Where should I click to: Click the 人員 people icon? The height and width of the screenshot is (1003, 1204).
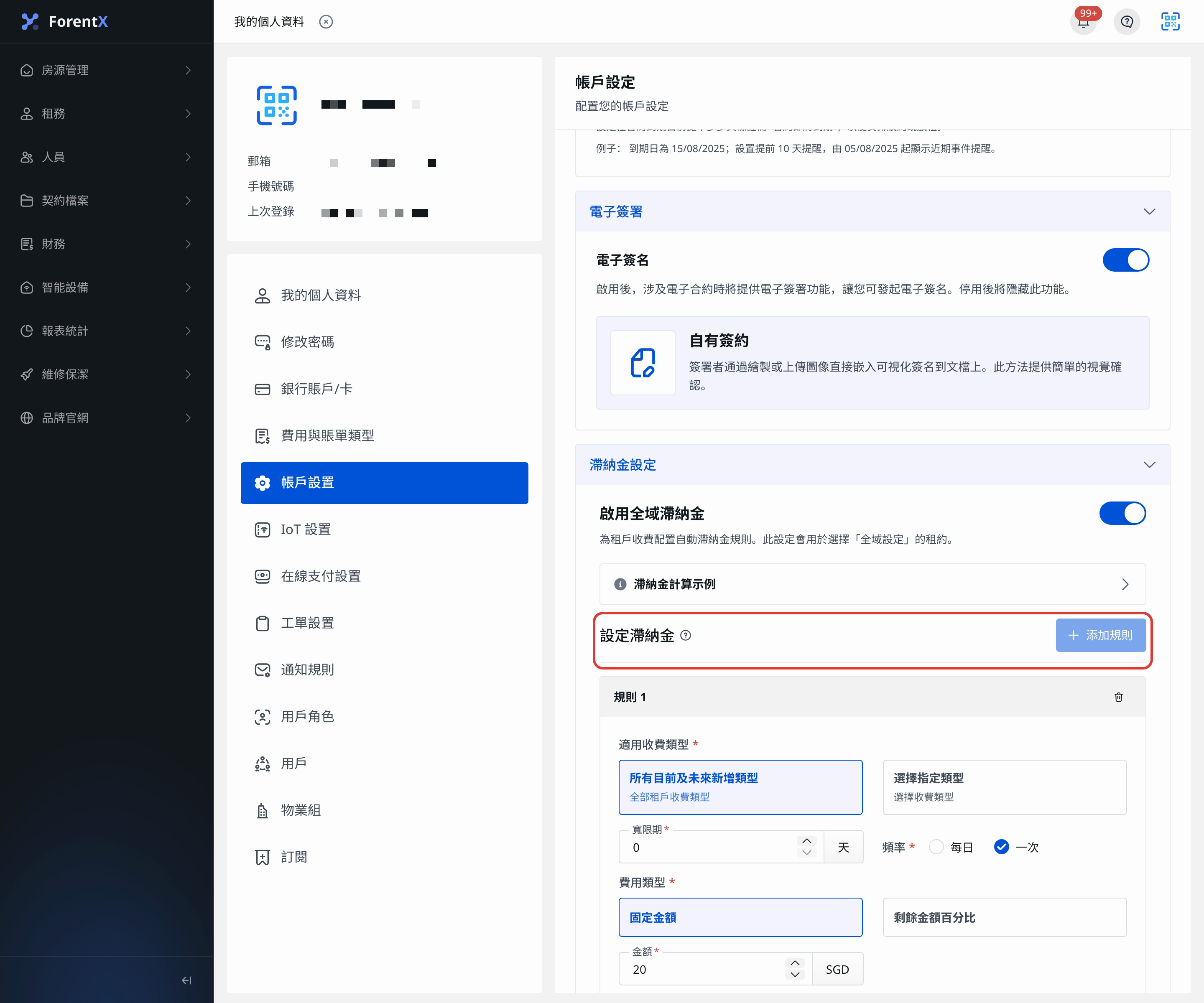point(26,157)
